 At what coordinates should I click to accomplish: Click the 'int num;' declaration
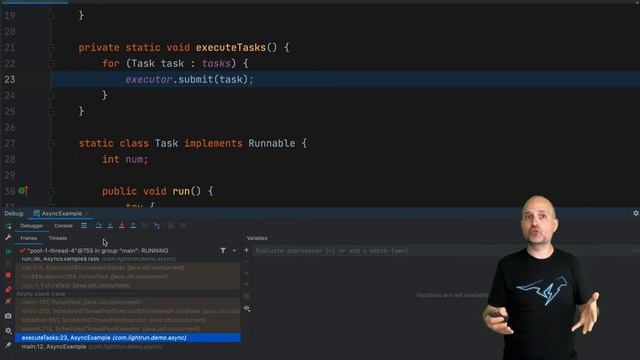tap(125, 159)
